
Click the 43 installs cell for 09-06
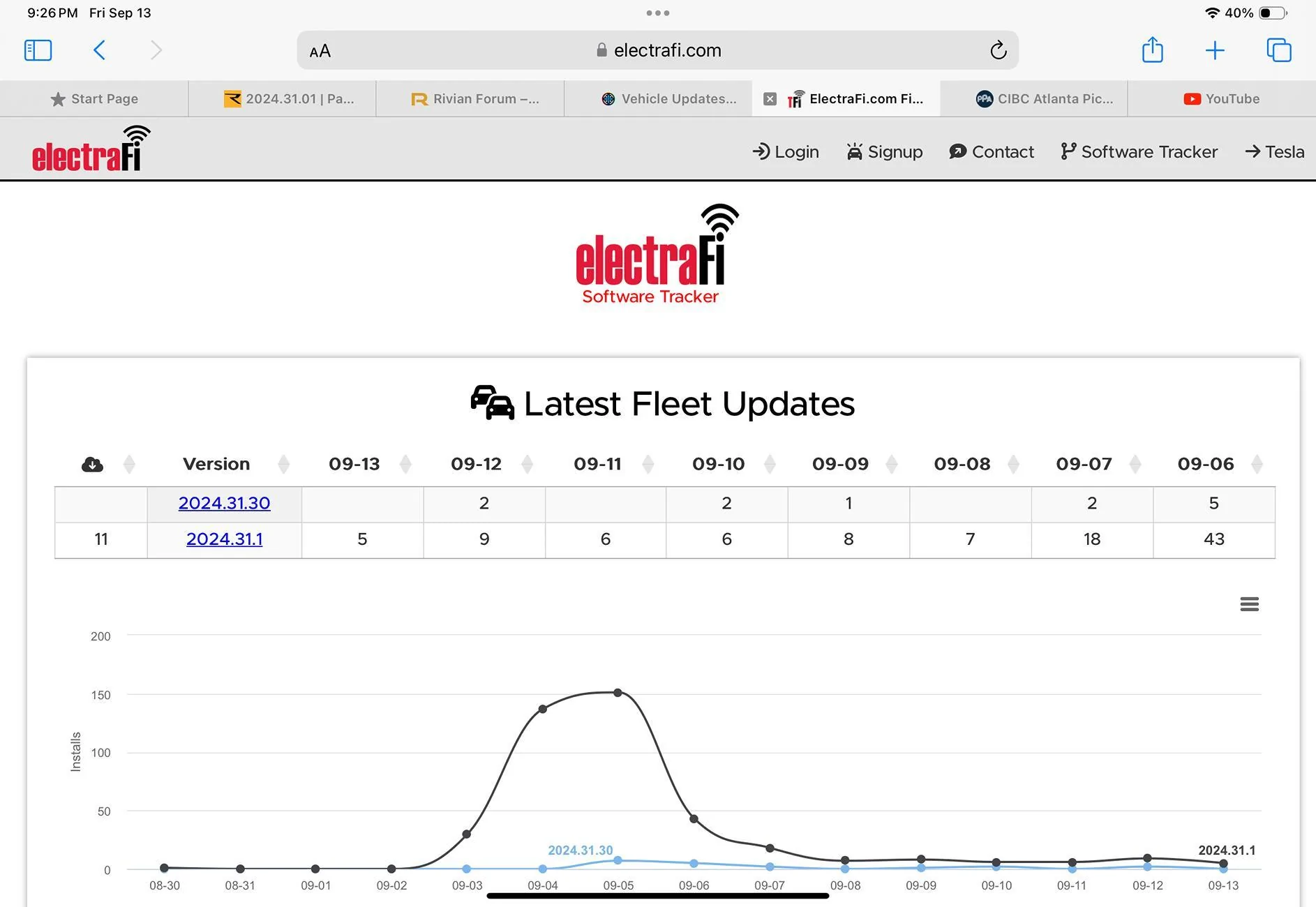(x=1214, y=539)
